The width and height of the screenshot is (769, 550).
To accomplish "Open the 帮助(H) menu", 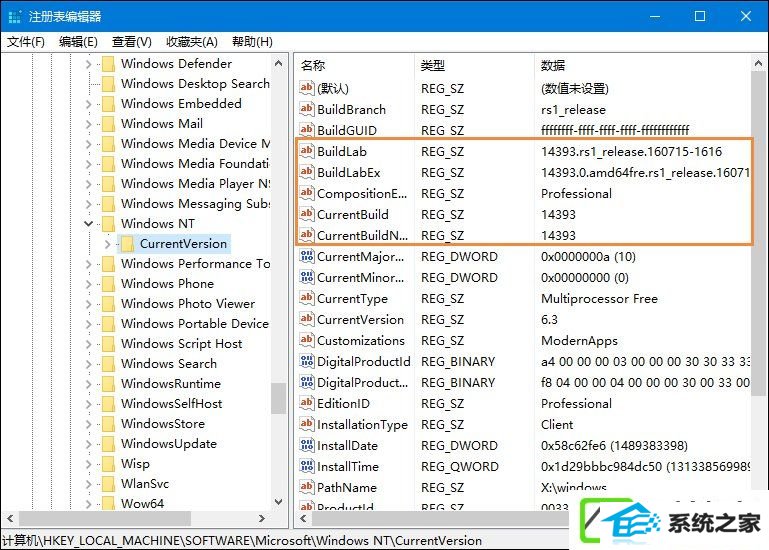I will (252, 42).
